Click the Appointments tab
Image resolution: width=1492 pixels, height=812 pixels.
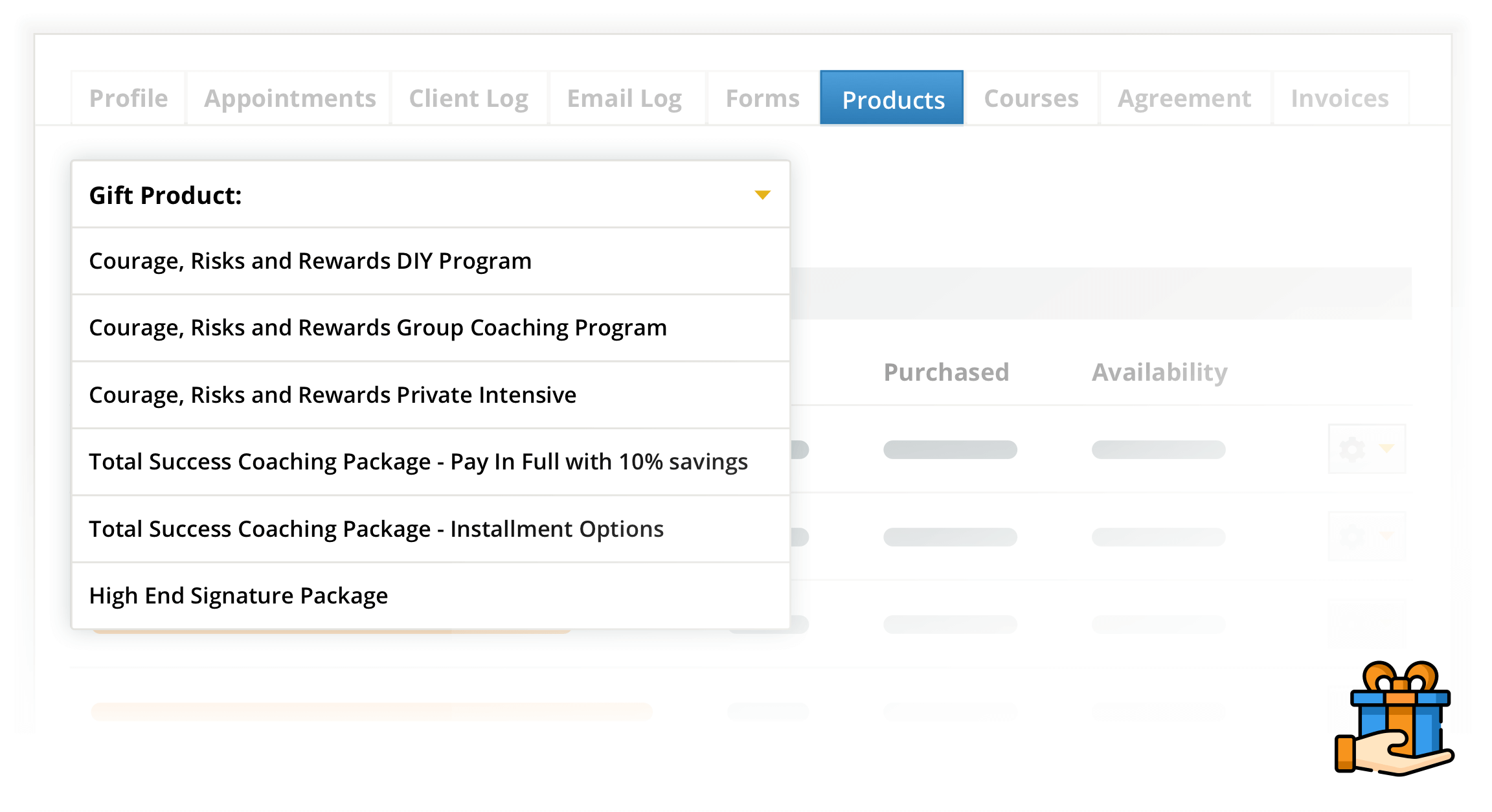[289, 97]
